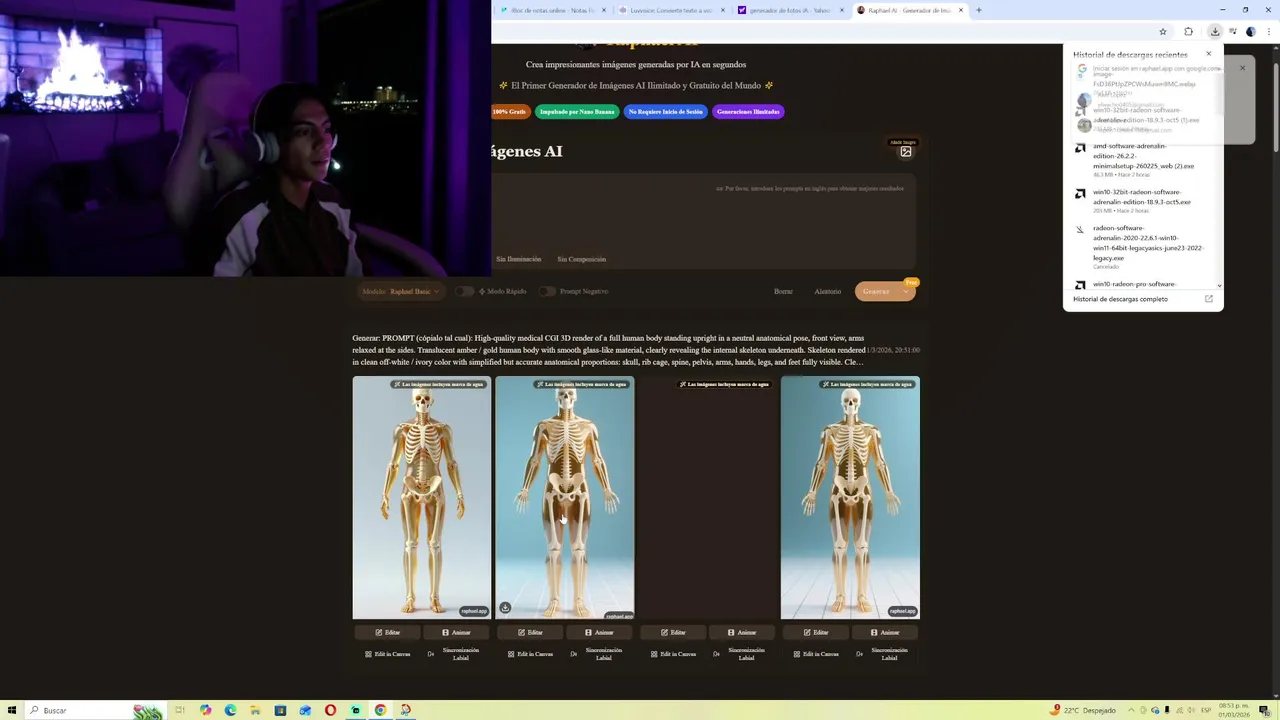Click Editar under the empty third image

pos(673,632)
